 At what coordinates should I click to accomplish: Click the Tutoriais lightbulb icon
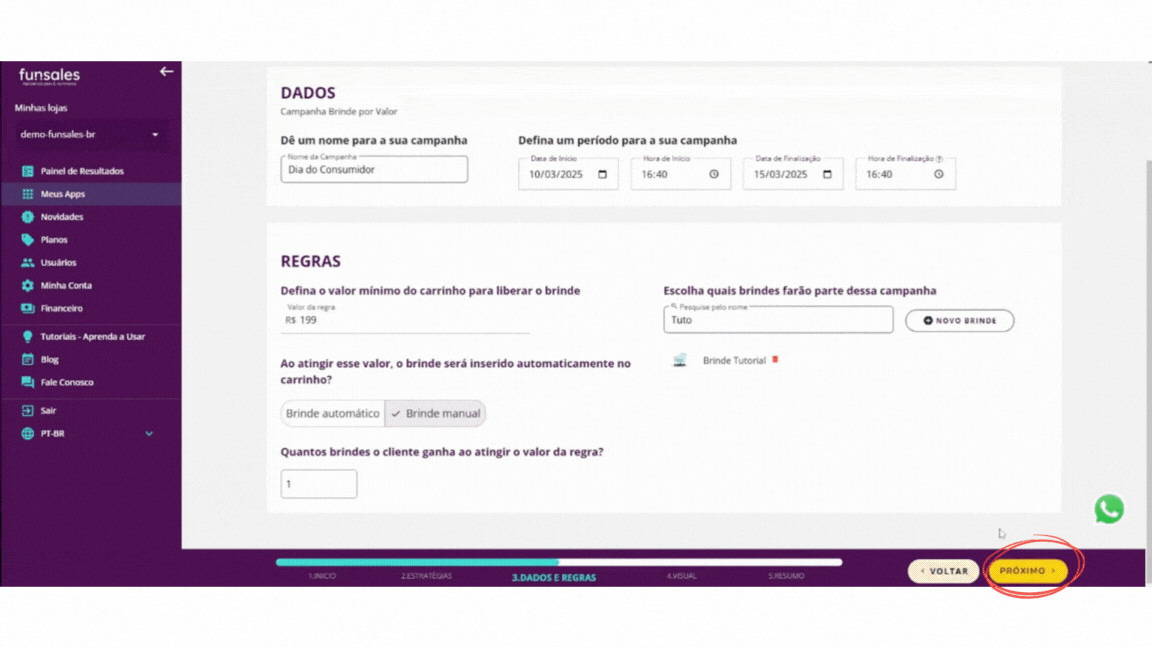point(27,336)
